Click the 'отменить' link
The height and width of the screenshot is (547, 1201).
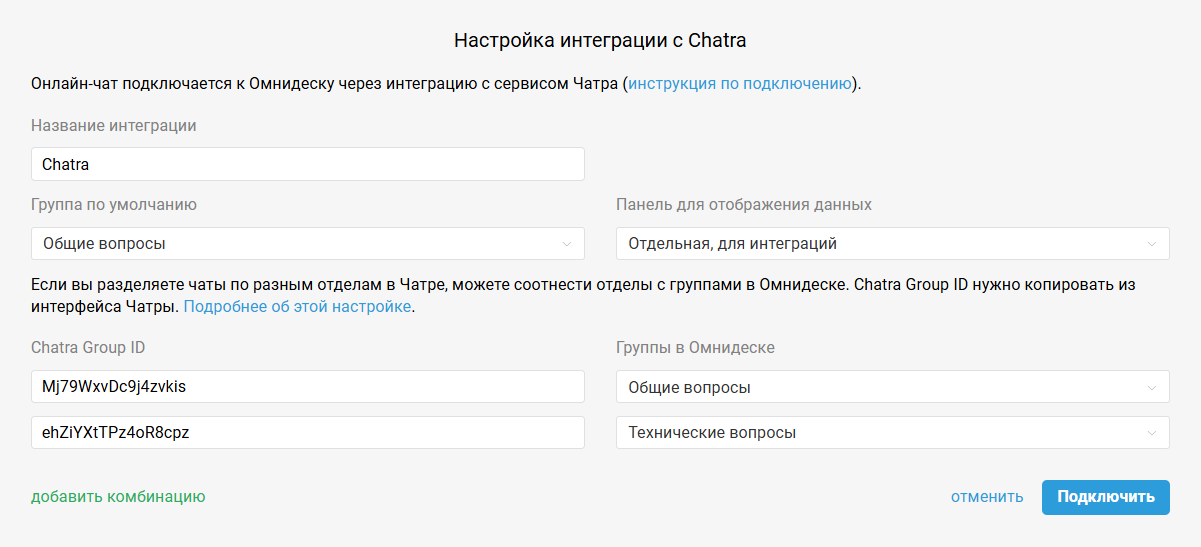click(987, 497)
